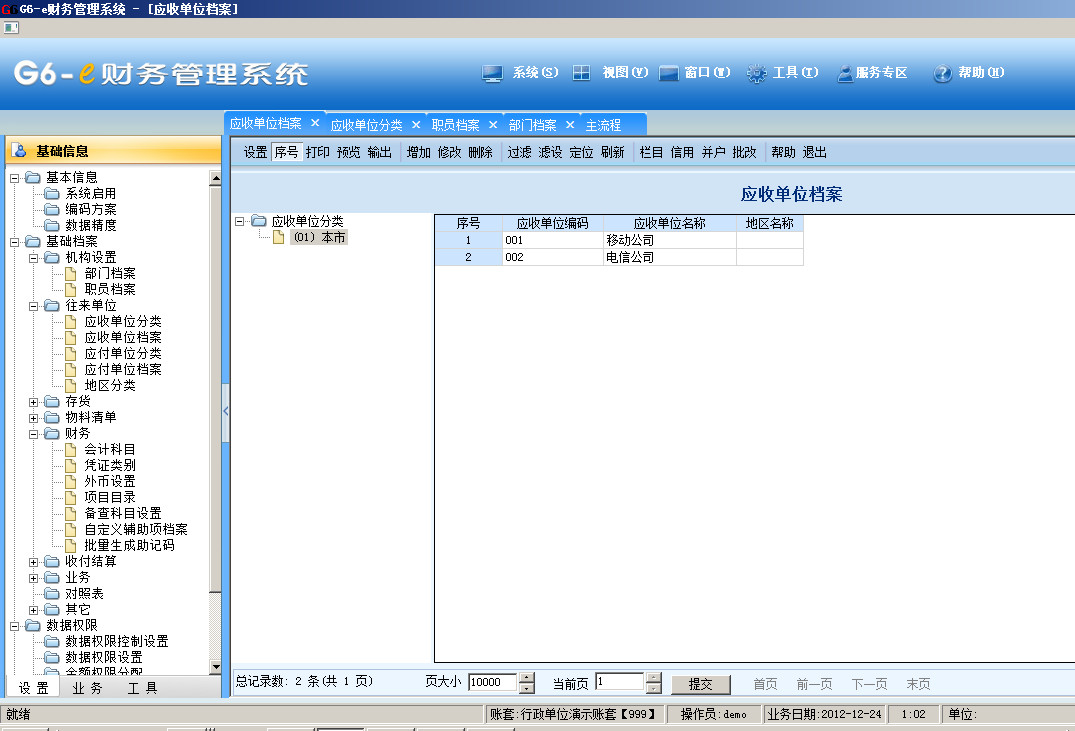Click the 视图(V) grid icon
The height and width of the screenshot is (731, 1075).
point(581,73)
